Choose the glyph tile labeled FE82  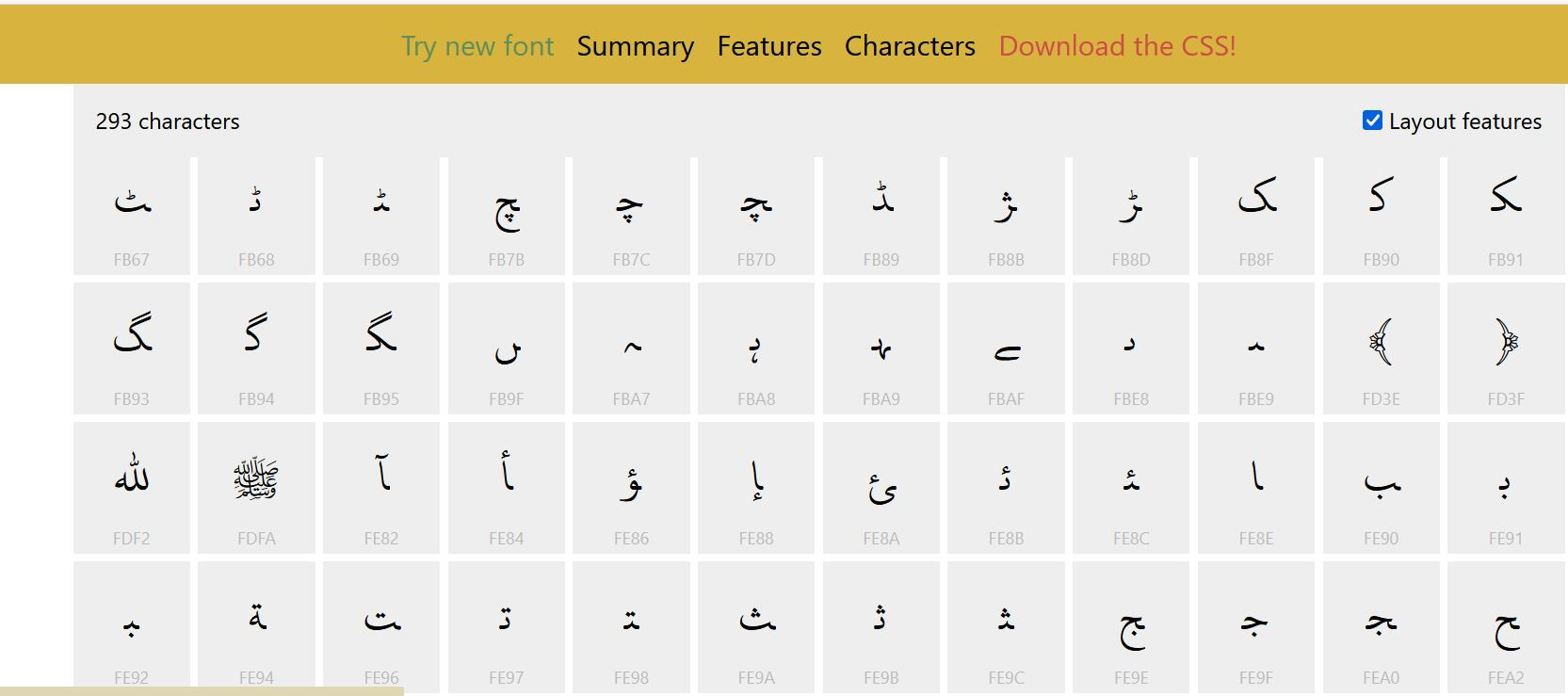click(x=381, y=488)
